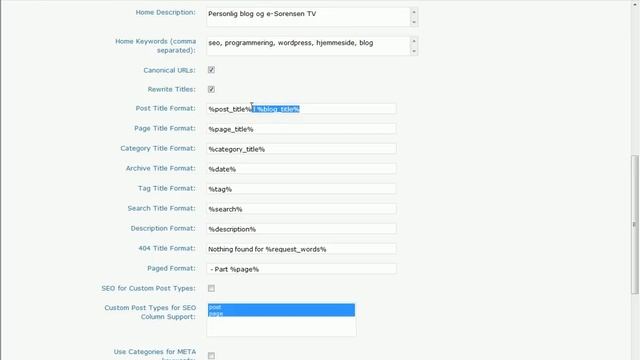Click the Archive Title Format label
This screenshot has height=360, width=640.
tap(161, 168)
